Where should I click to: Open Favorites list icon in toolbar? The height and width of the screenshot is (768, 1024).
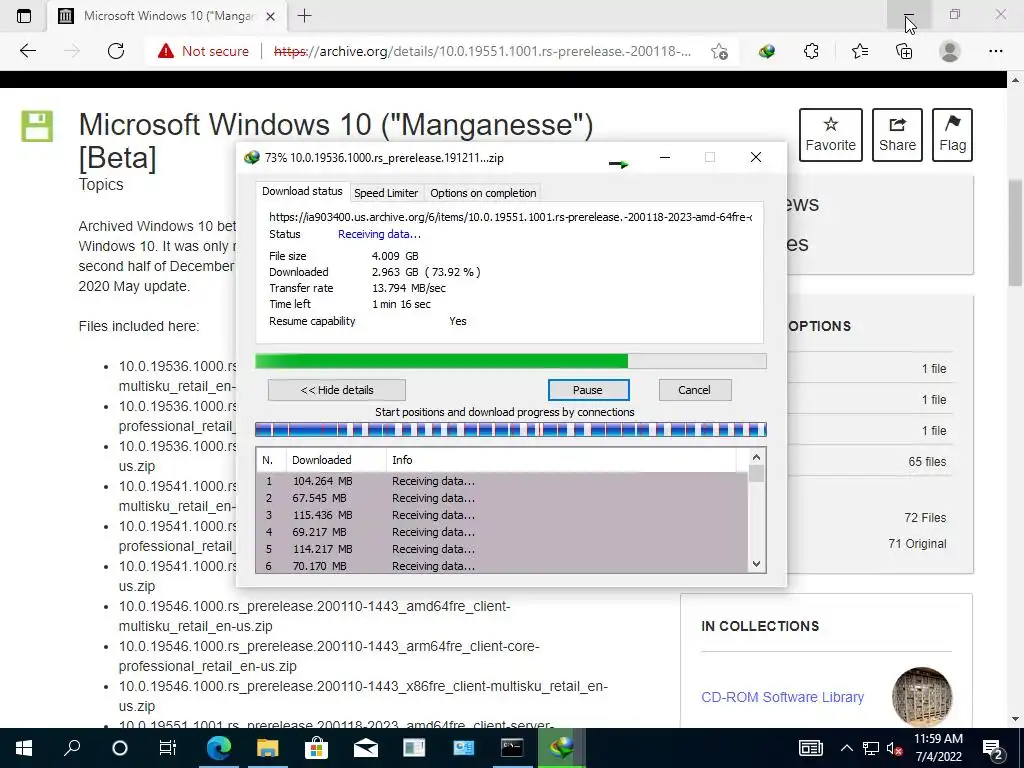(x=859, y=51)
